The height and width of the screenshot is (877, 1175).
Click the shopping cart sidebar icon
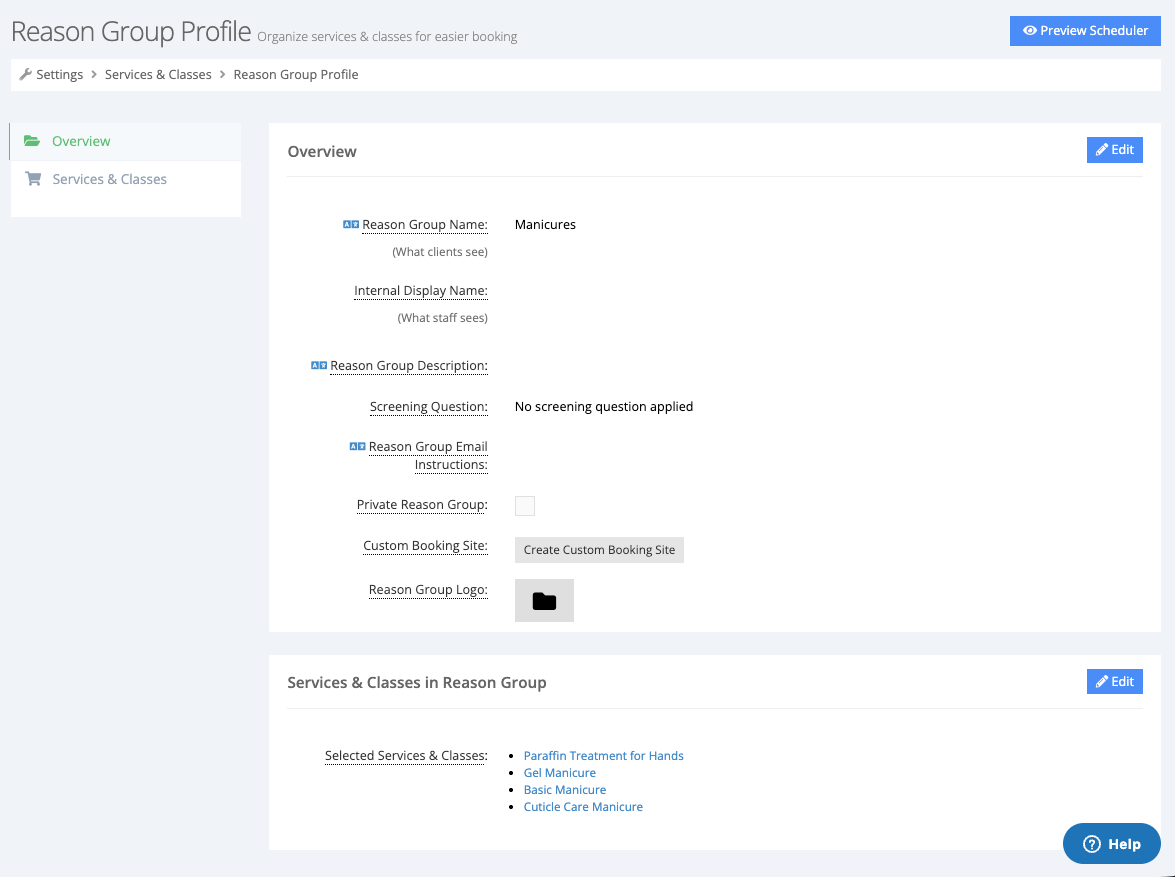coord(33,178)
